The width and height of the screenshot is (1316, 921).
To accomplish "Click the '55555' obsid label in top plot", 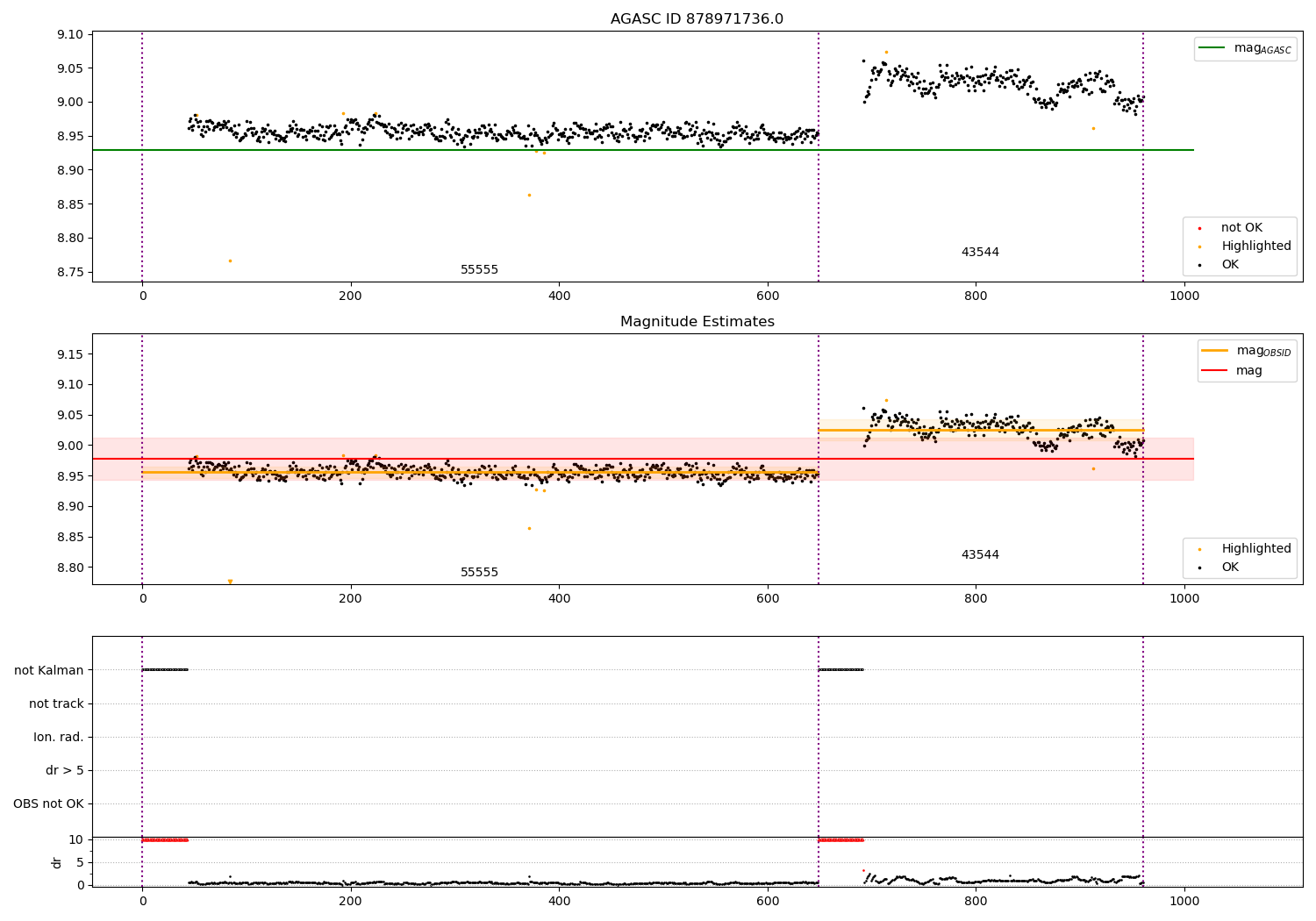I will click(479, 270).
